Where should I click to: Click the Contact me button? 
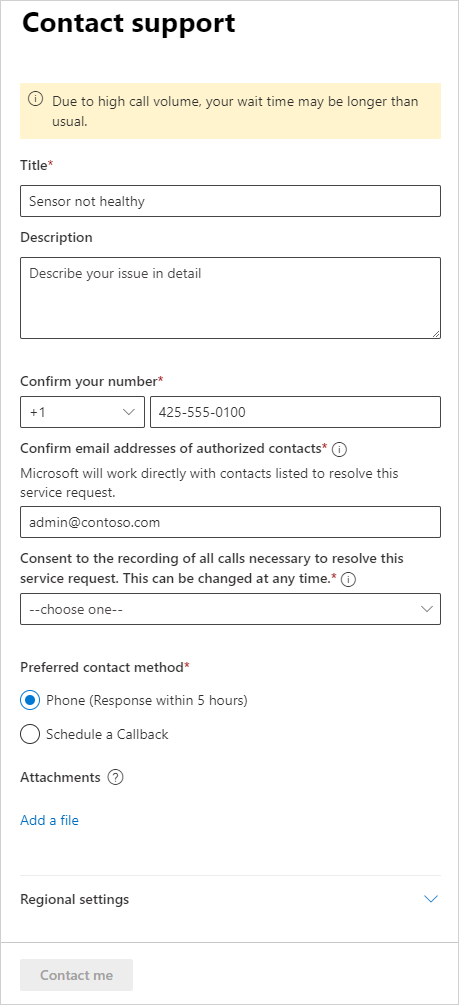[x=76, y=975]
